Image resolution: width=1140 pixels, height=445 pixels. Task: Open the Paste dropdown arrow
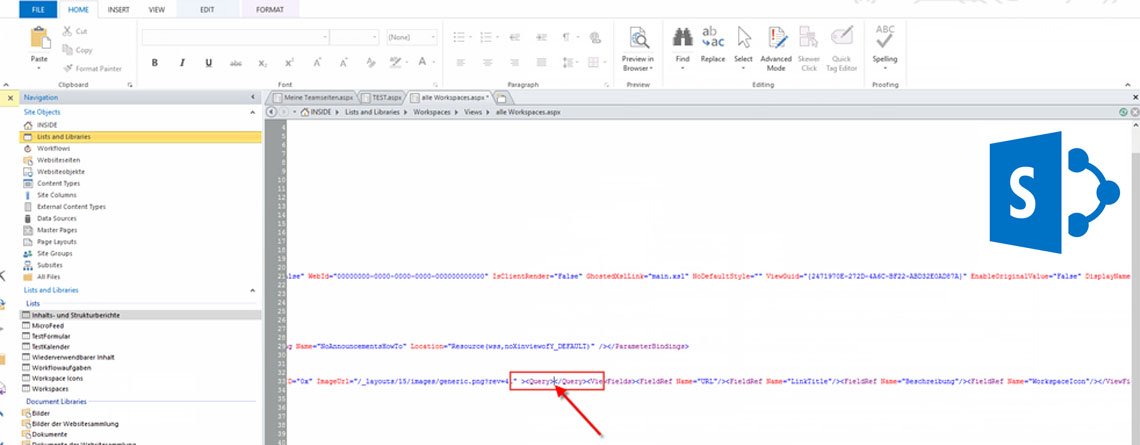pyautogui.click(x=39, y=68)
